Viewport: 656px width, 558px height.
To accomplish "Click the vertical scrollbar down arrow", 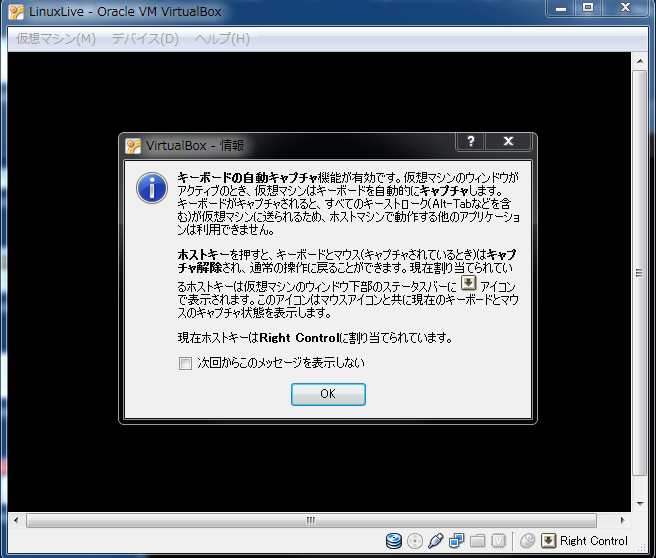I will (x=640, y=503).
